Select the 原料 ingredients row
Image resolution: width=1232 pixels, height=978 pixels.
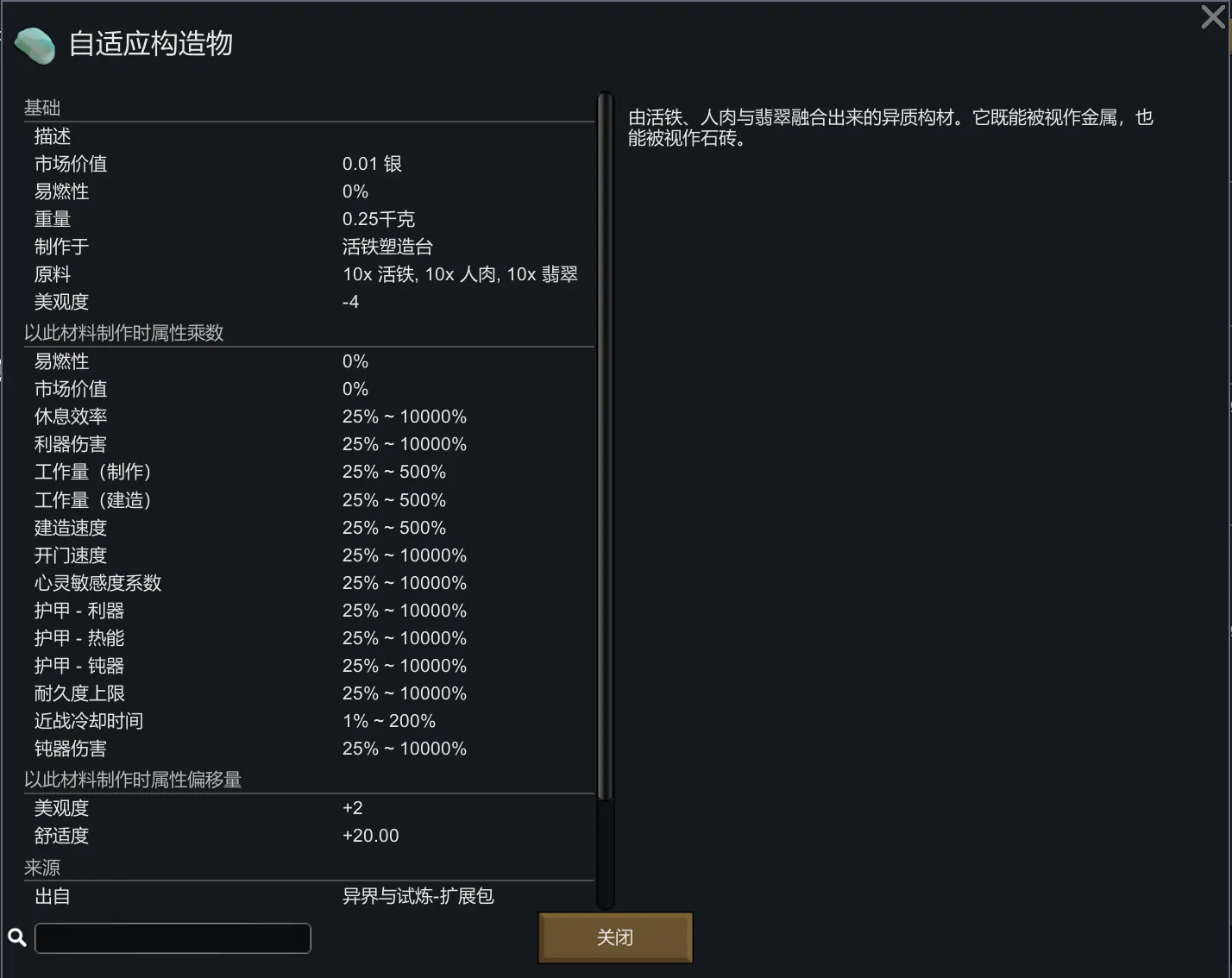[x=309, y=274]
